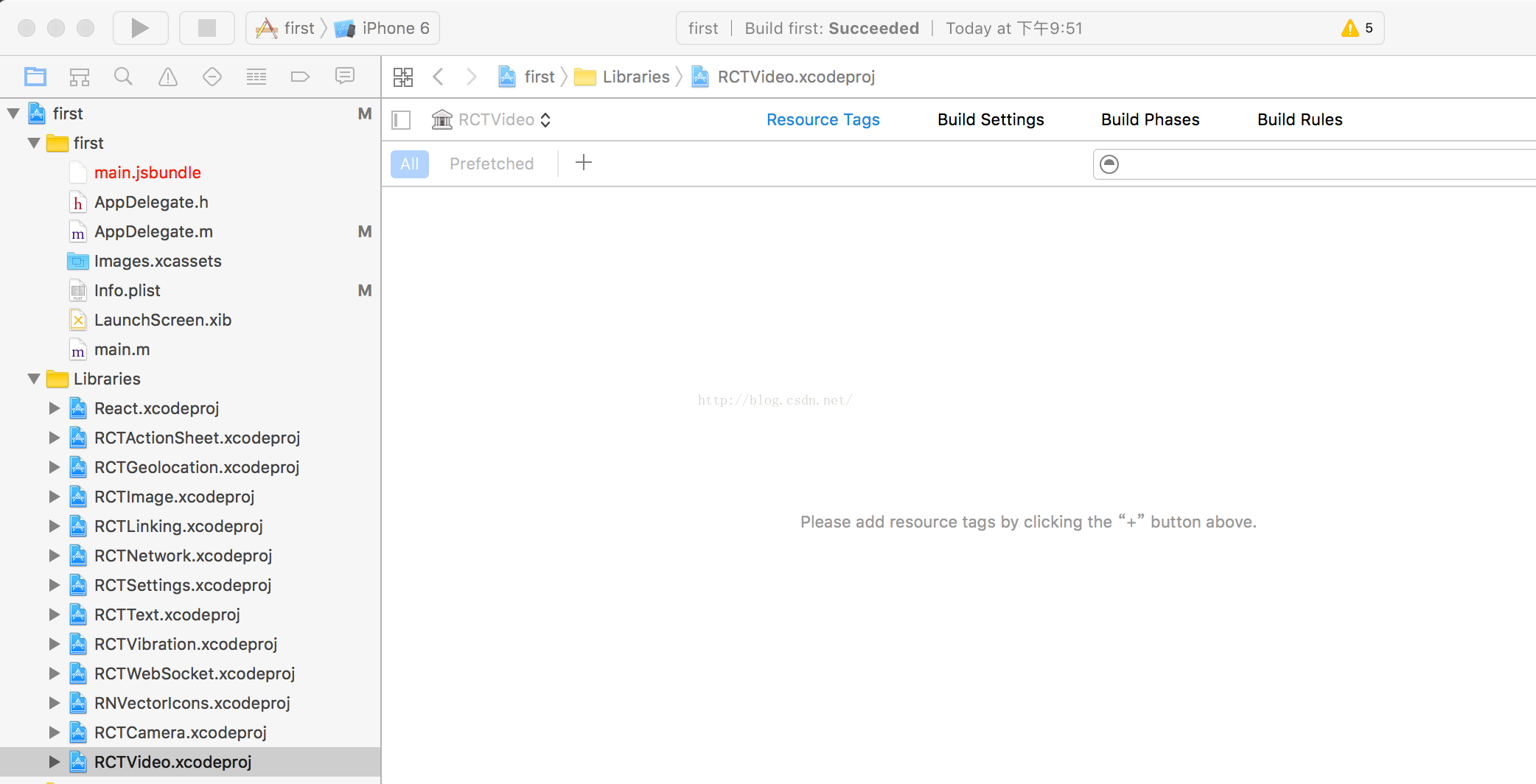
Task: Expand RCTCamera.xcodeproj
Action: [55, 732]
